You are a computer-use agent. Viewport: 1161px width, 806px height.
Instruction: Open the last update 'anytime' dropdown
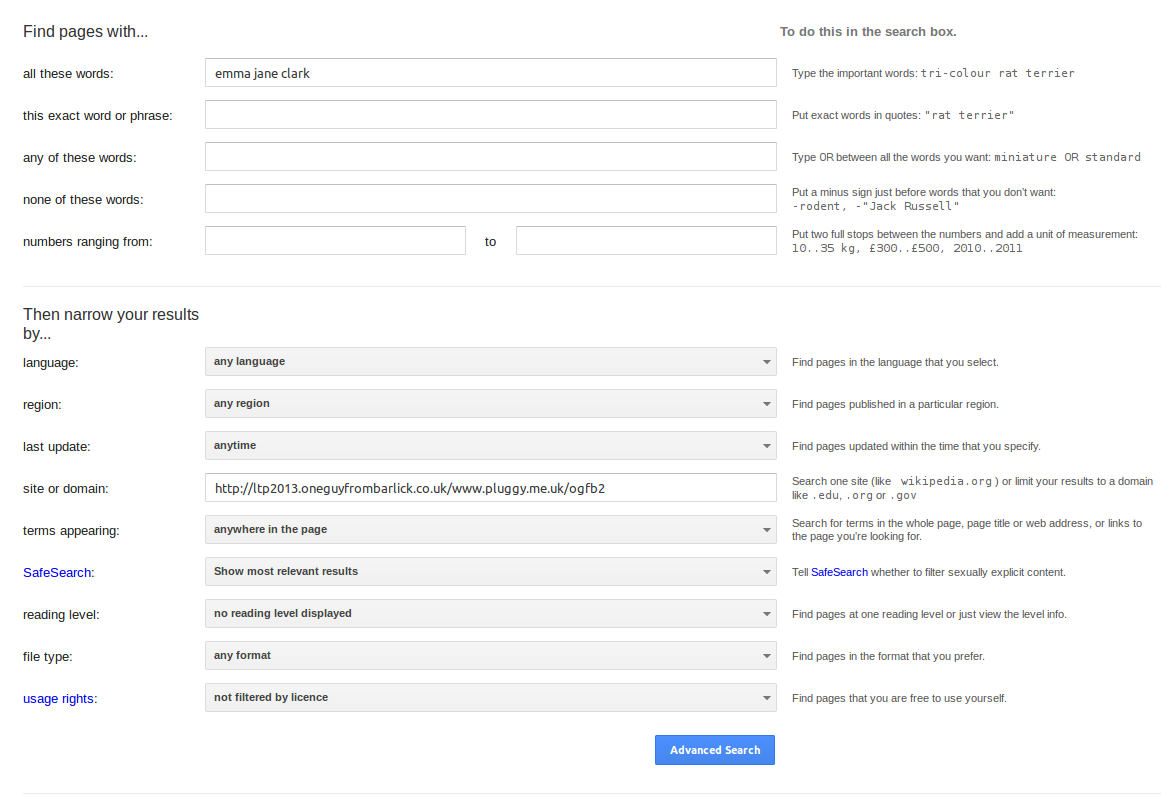490,446
